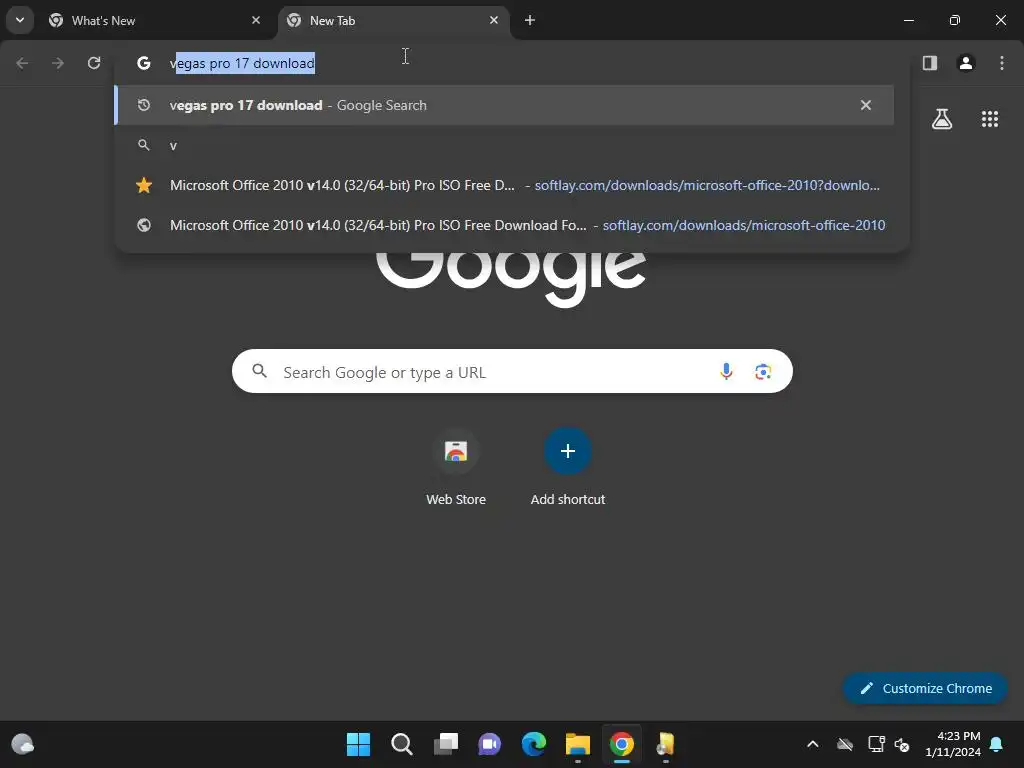Viewport: 1024px width, 768px height.
Task: Toggle the Chrome side panel
Action: pyautogui.click(x=930, y=63)
